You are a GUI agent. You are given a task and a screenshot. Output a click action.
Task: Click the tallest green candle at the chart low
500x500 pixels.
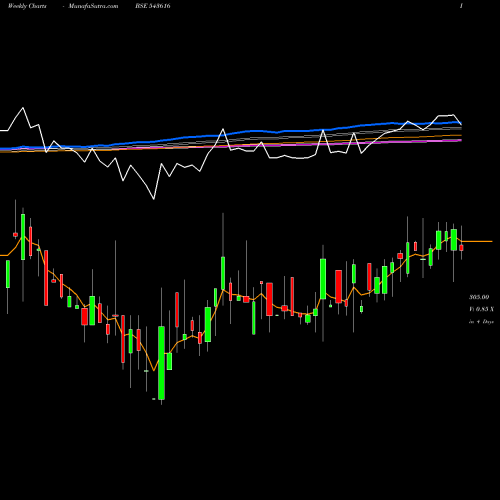(x=161, y=363)
